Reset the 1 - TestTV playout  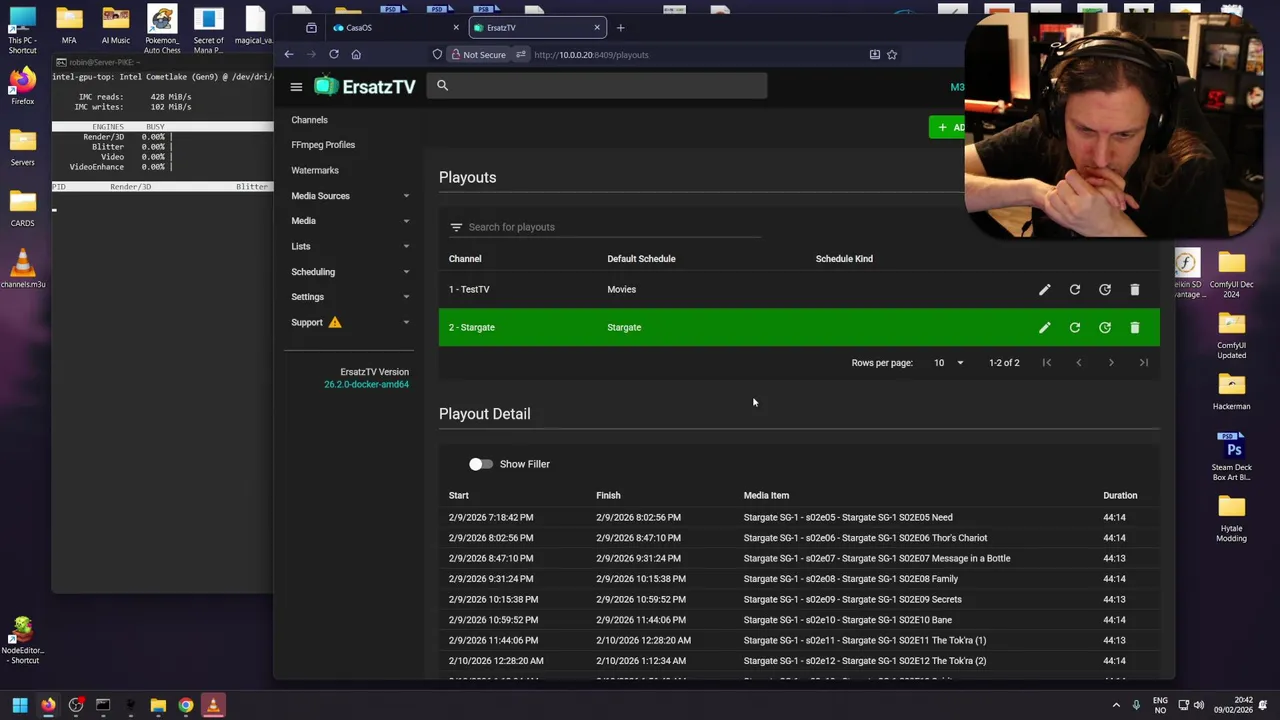1075,290
